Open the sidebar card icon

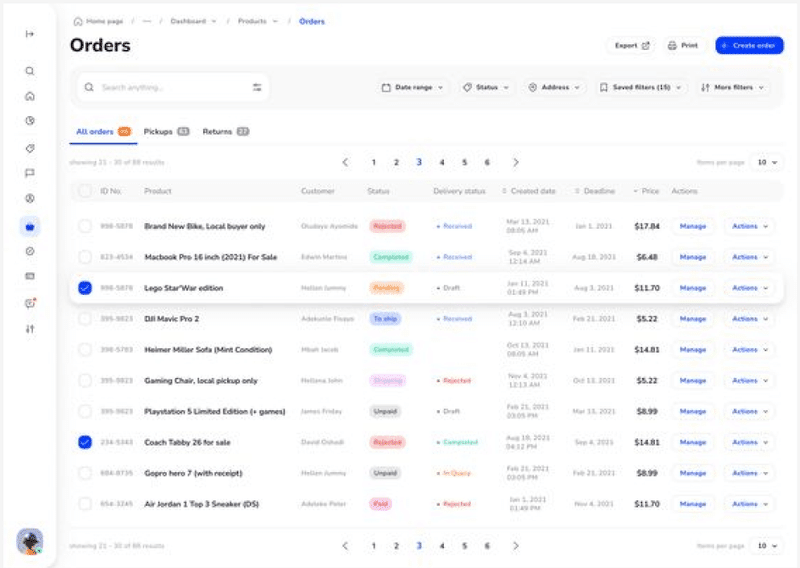(30, 276)
